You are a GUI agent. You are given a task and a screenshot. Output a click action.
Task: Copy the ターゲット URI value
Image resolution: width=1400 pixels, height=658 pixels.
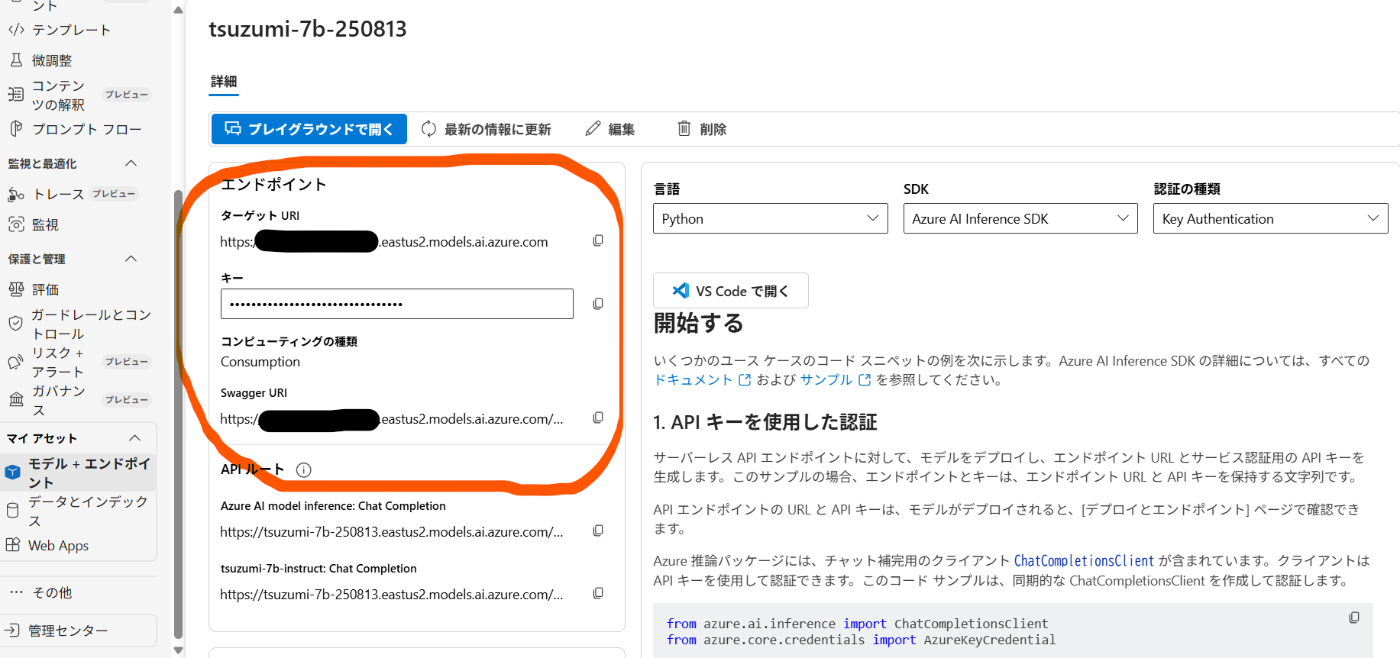tap(598, 241)
